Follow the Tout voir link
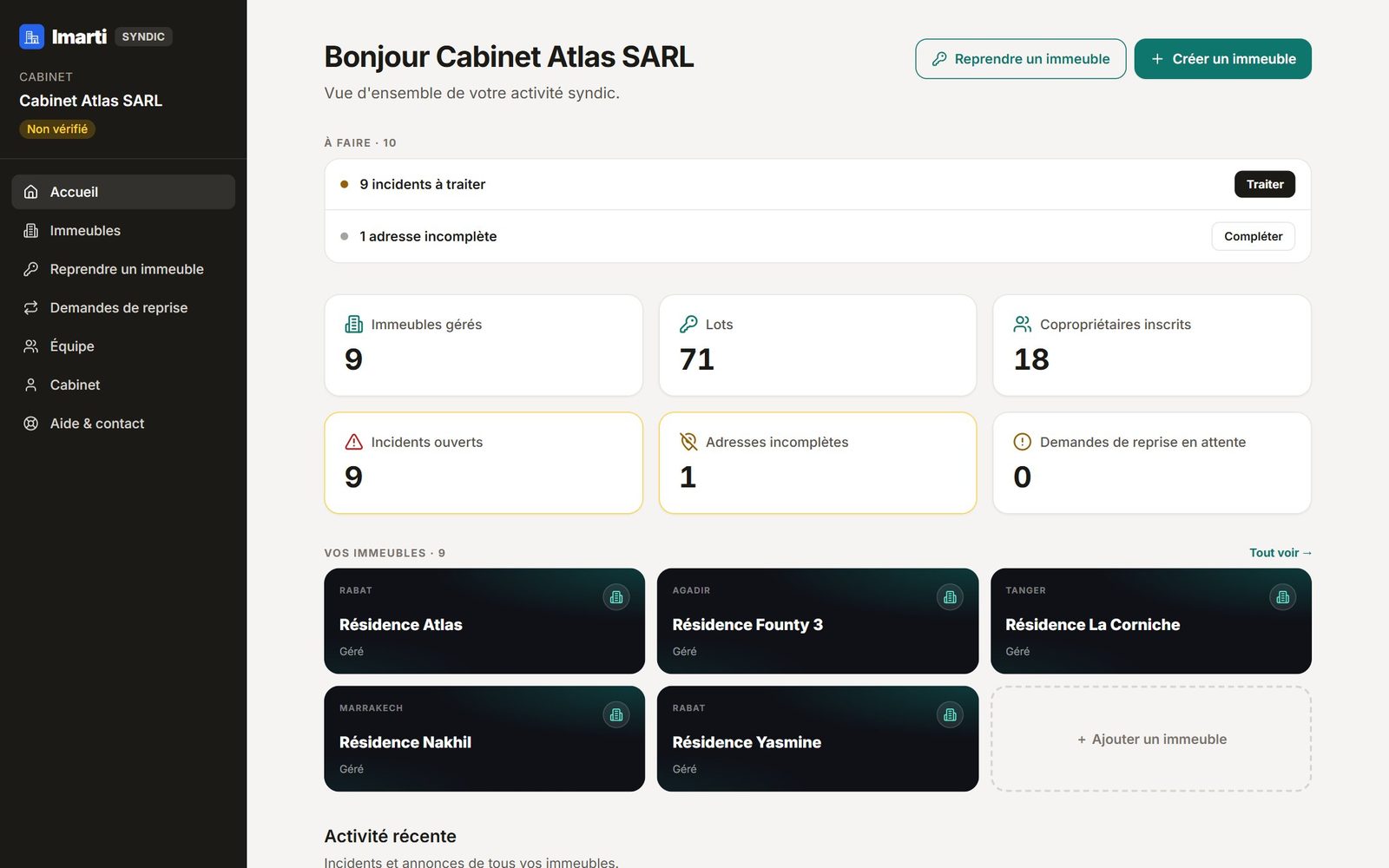 tap(1280, 553)
